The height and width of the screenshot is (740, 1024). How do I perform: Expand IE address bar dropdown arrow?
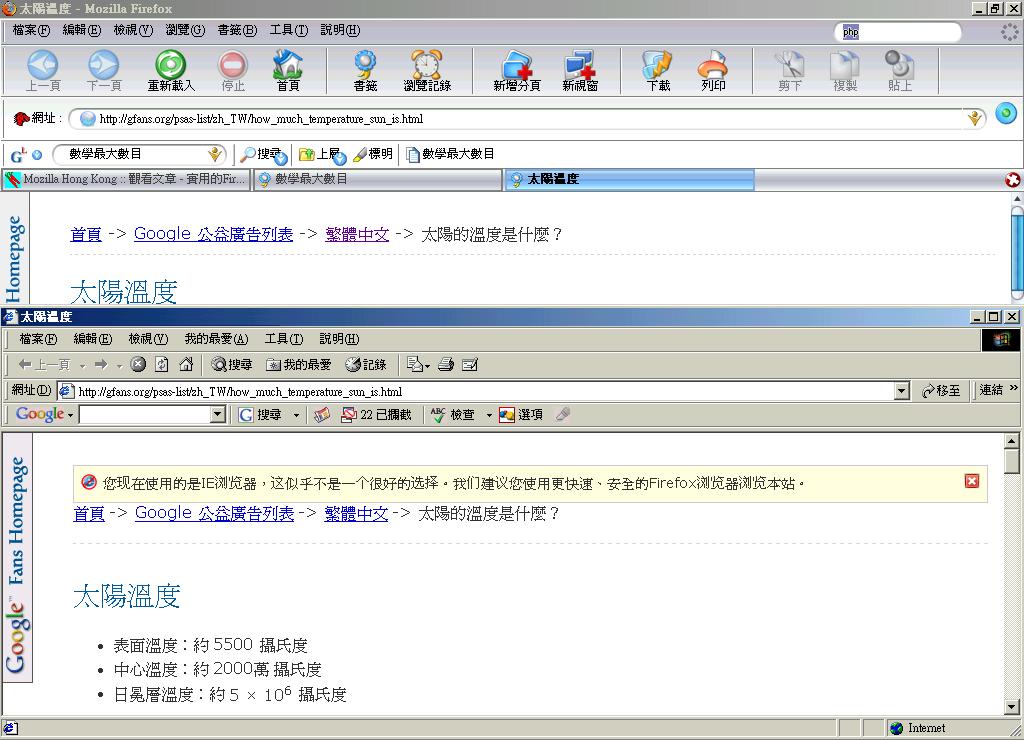pos(901,391)
